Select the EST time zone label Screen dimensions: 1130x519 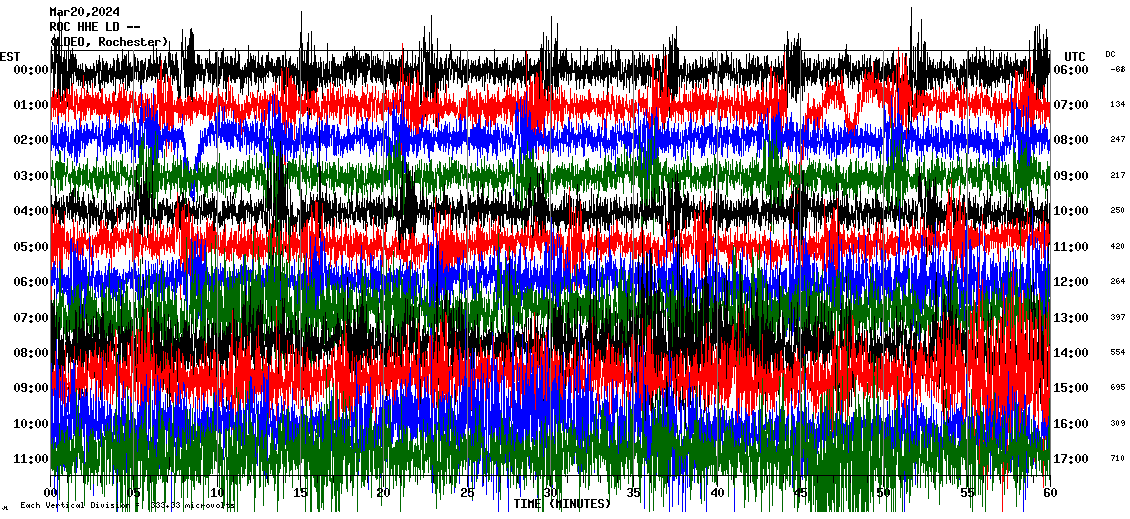tap(10, 56)
